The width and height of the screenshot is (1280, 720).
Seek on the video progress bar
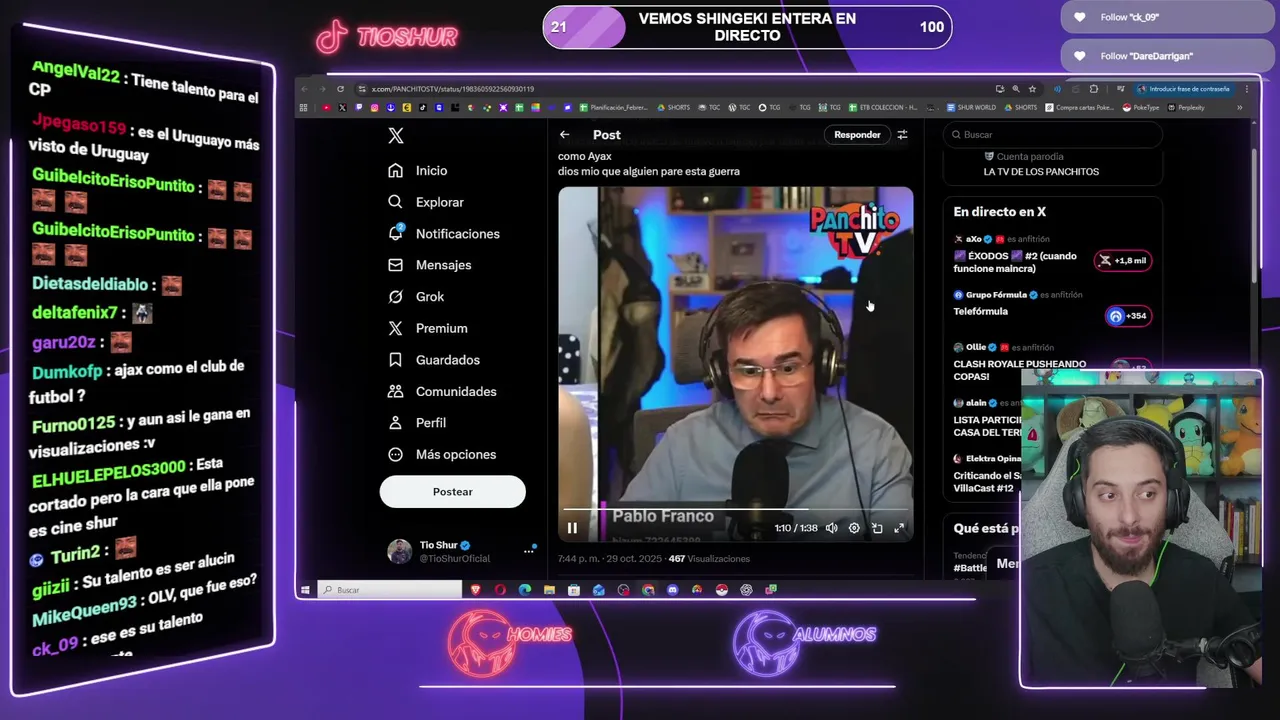[x=735, y=509]
